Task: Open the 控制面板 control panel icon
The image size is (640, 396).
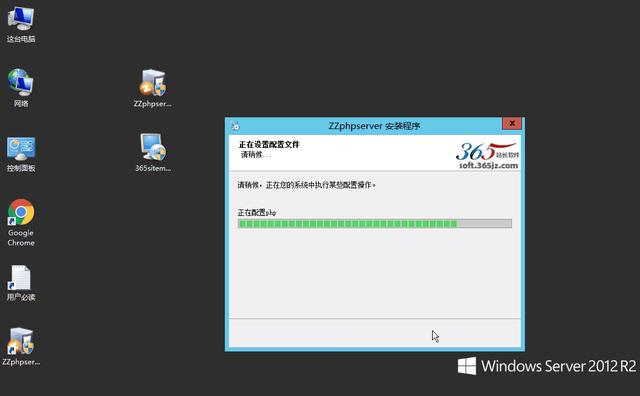Action: coord(21,154)
